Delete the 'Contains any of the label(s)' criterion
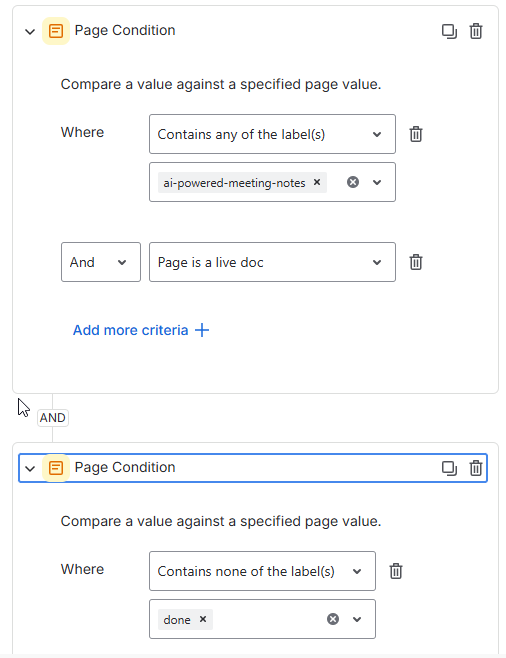506x658 pixels. coord(416,134)
